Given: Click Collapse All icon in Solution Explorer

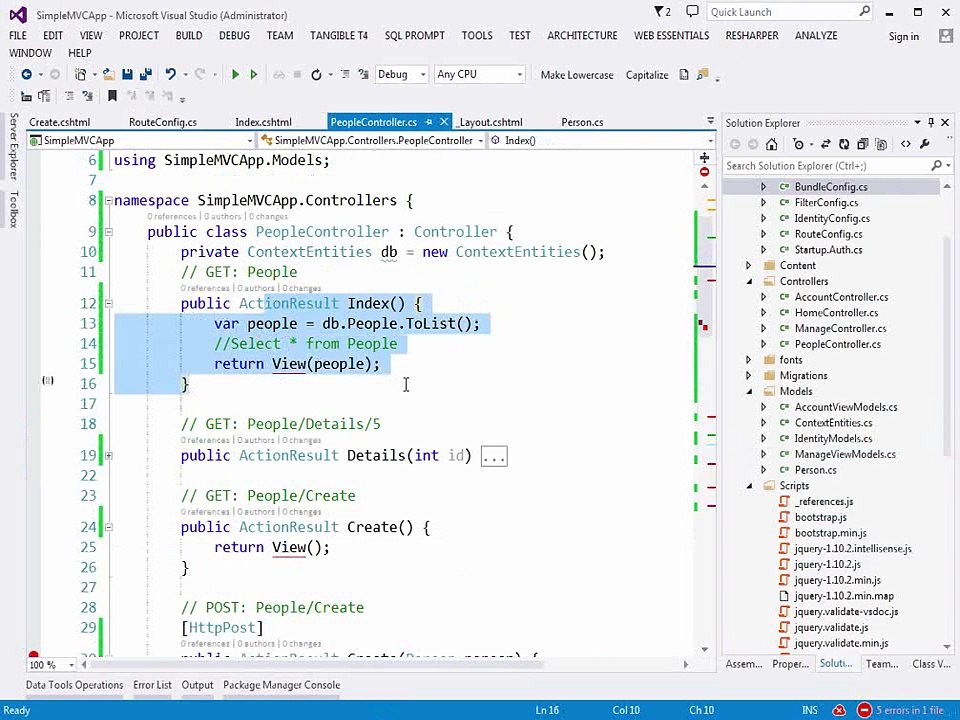Looking at the screenshot, I should [x=863, y=144].
